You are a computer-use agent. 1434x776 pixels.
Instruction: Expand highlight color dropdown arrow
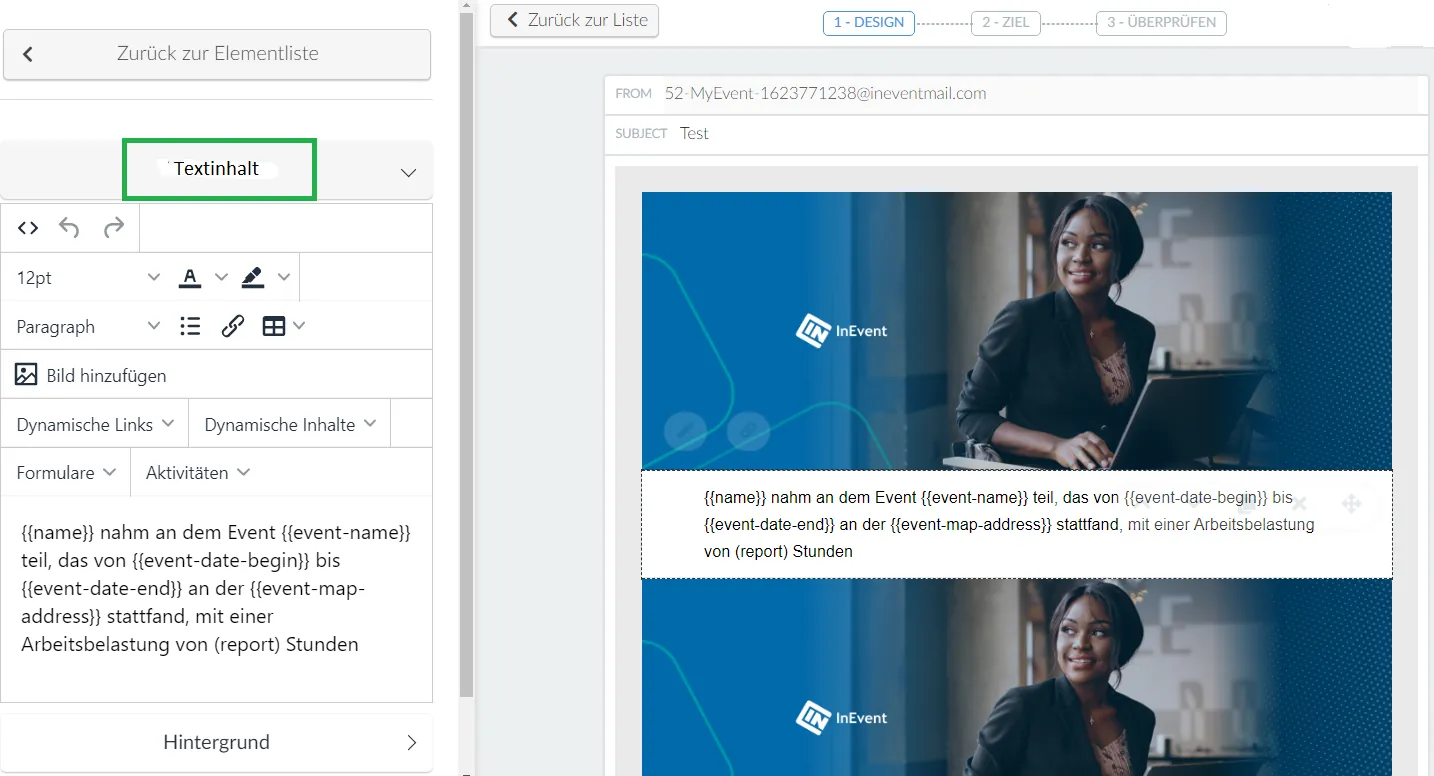tap(284, 277)
